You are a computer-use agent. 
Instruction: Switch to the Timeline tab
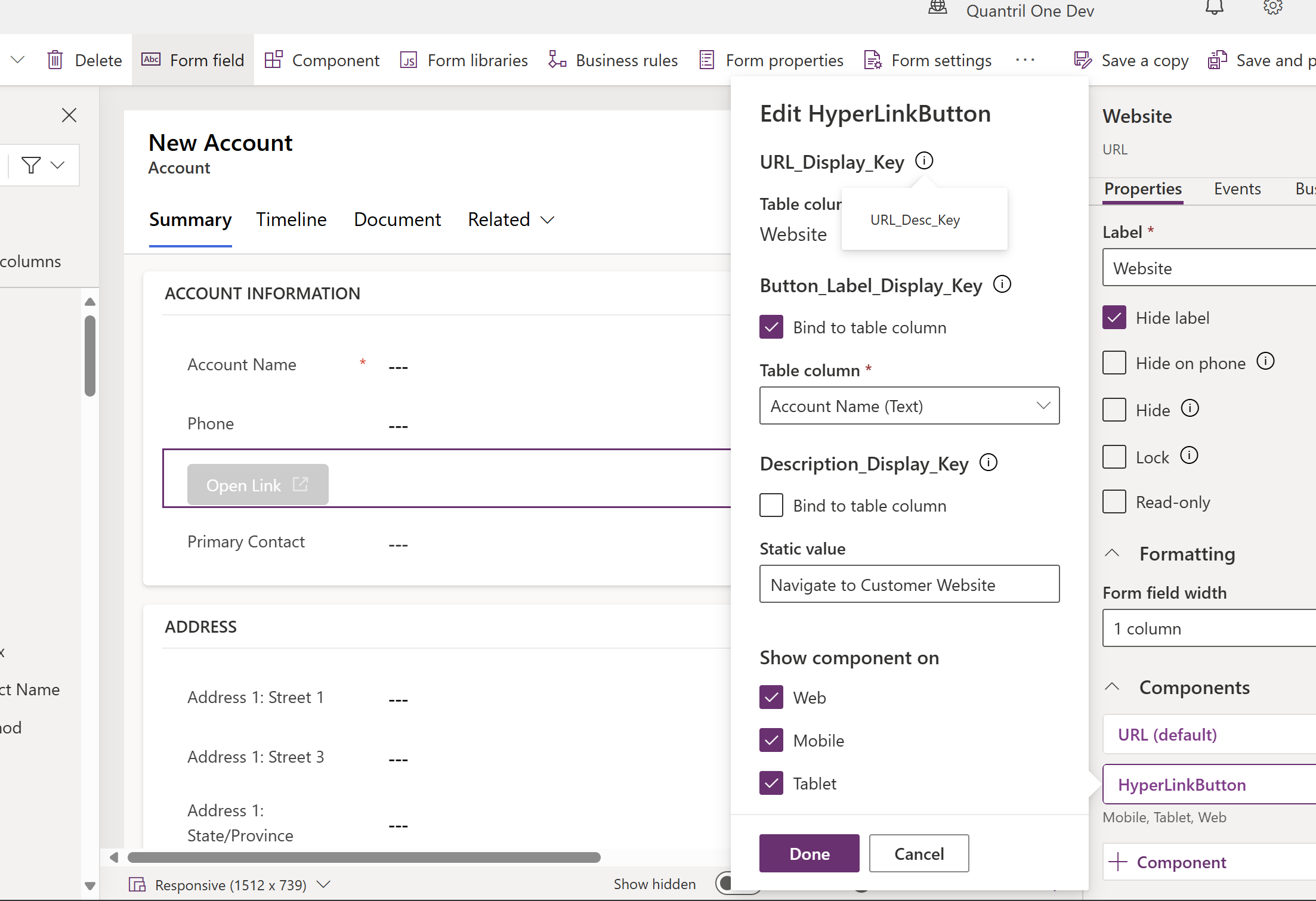pyautogui.click(x=291, y=220)
